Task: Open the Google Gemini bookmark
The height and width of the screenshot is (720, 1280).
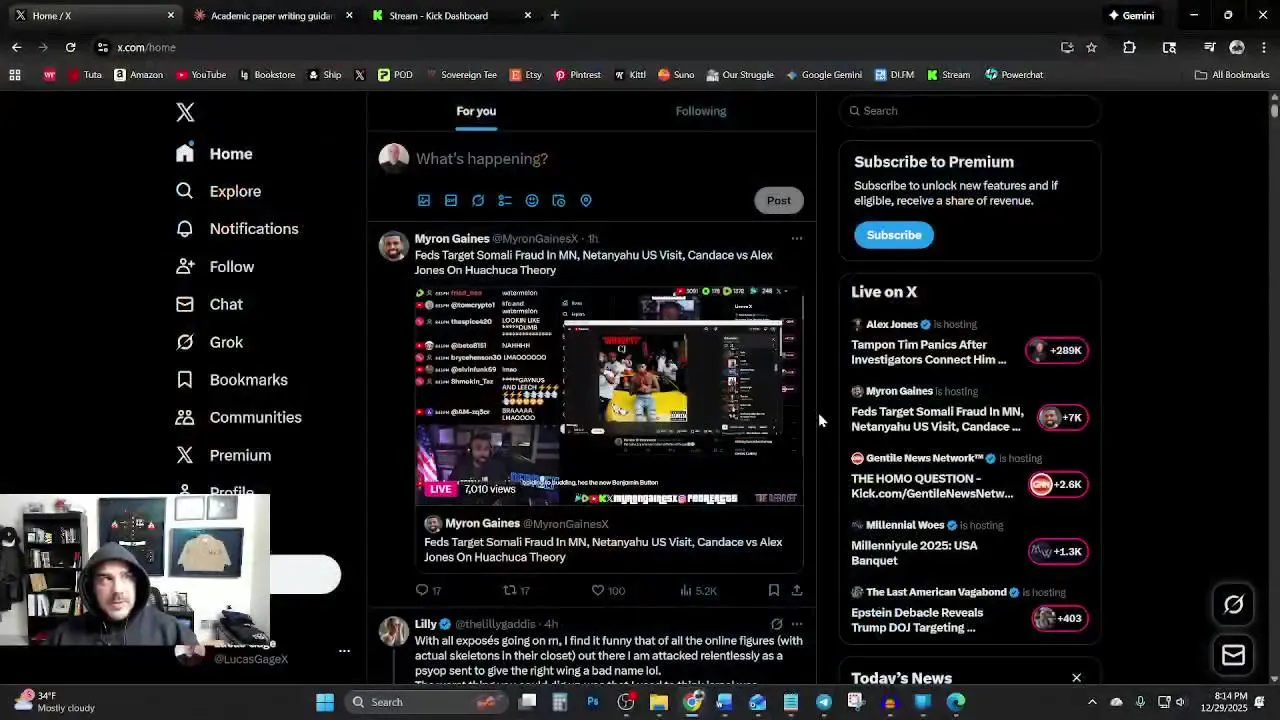Action: 823,74
